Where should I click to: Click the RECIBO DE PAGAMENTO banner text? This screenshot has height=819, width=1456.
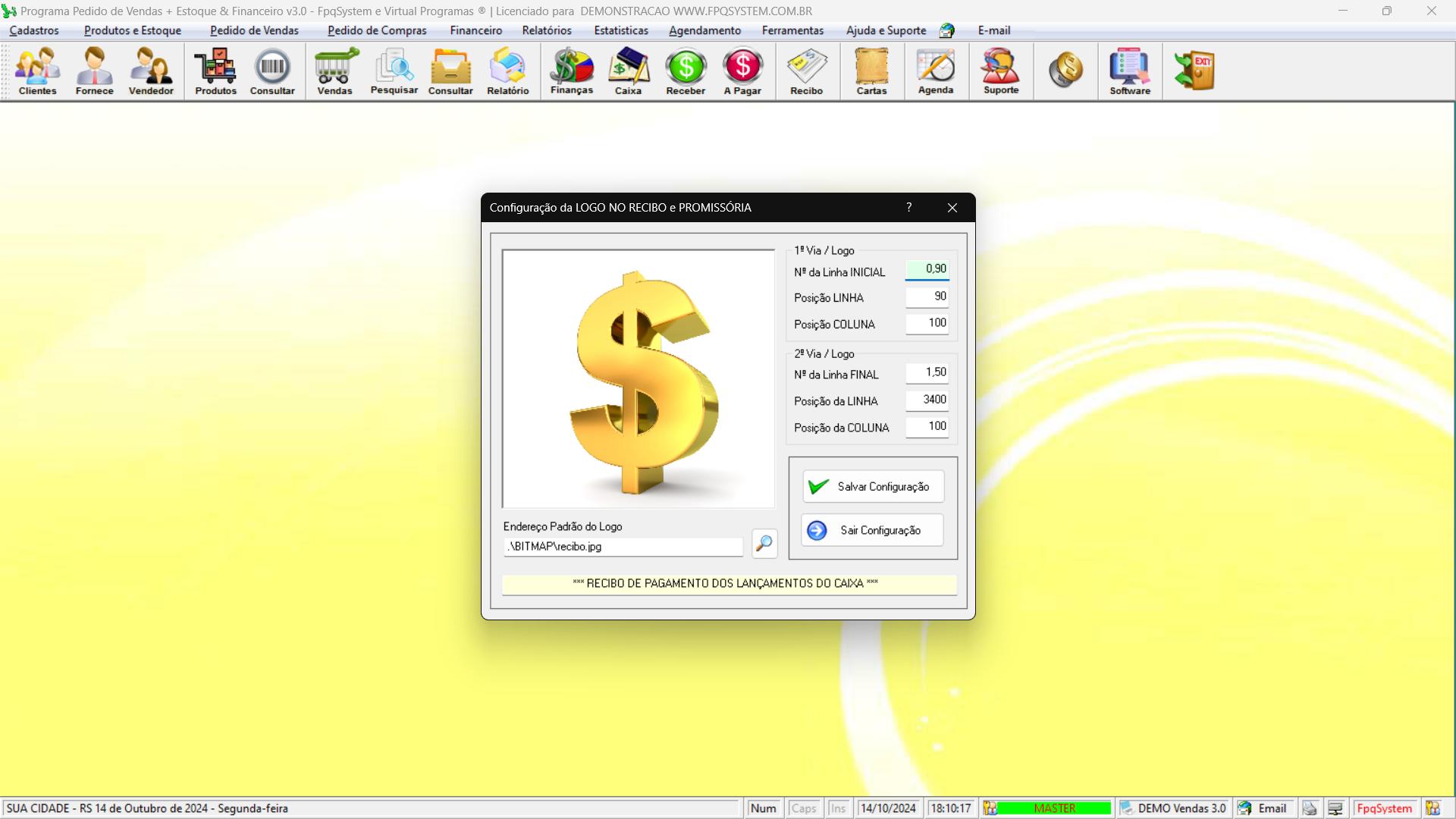[726, 583]
